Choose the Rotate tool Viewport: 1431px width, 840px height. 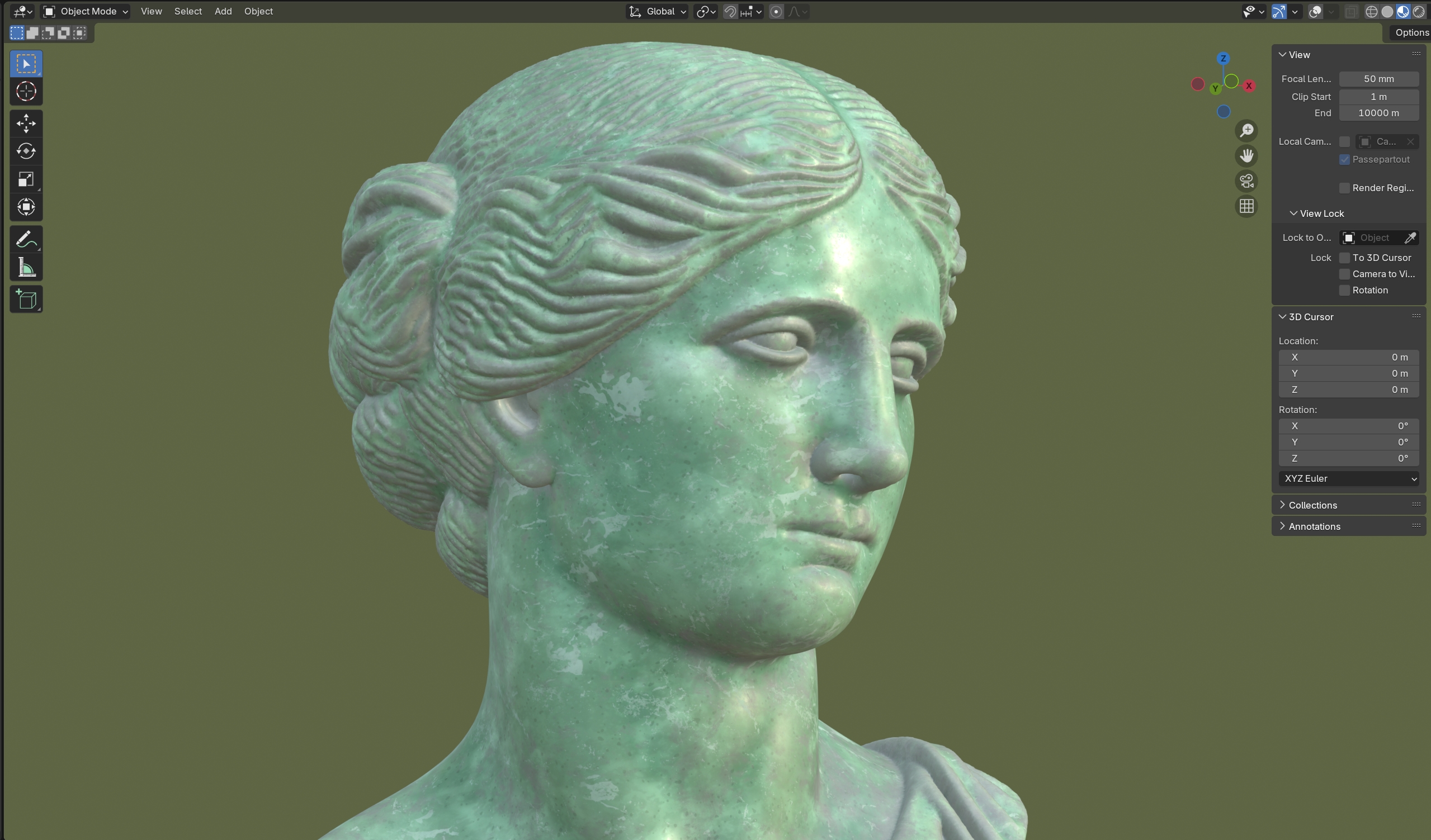coord(26,151)
